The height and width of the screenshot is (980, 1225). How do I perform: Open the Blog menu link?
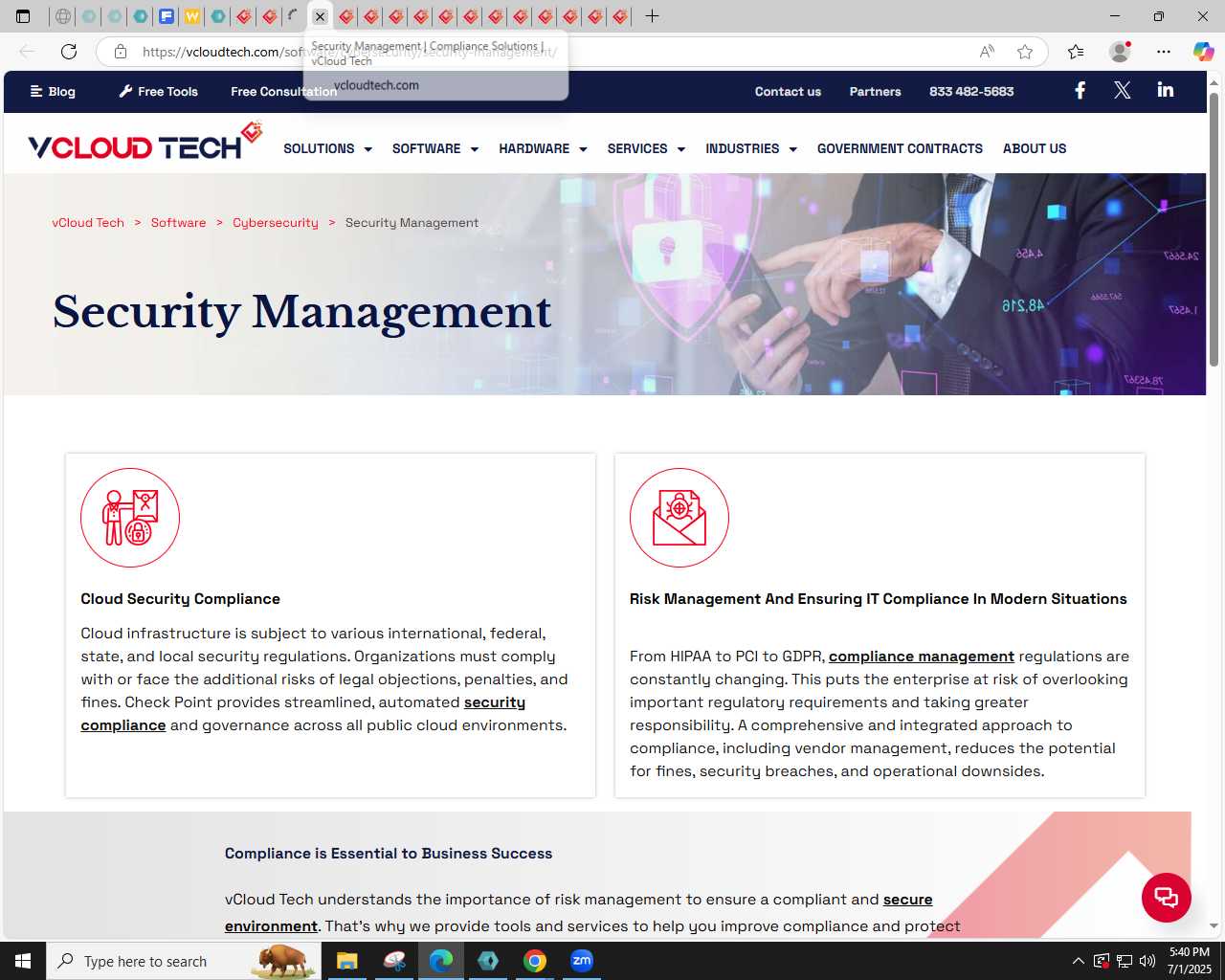coord(53,91)
